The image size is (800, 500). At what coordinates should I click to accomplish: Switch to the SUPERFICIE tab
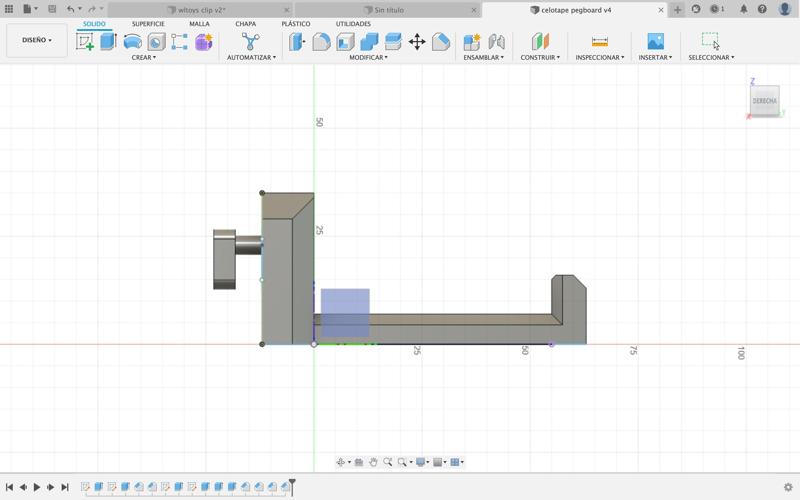coord(148,24)
